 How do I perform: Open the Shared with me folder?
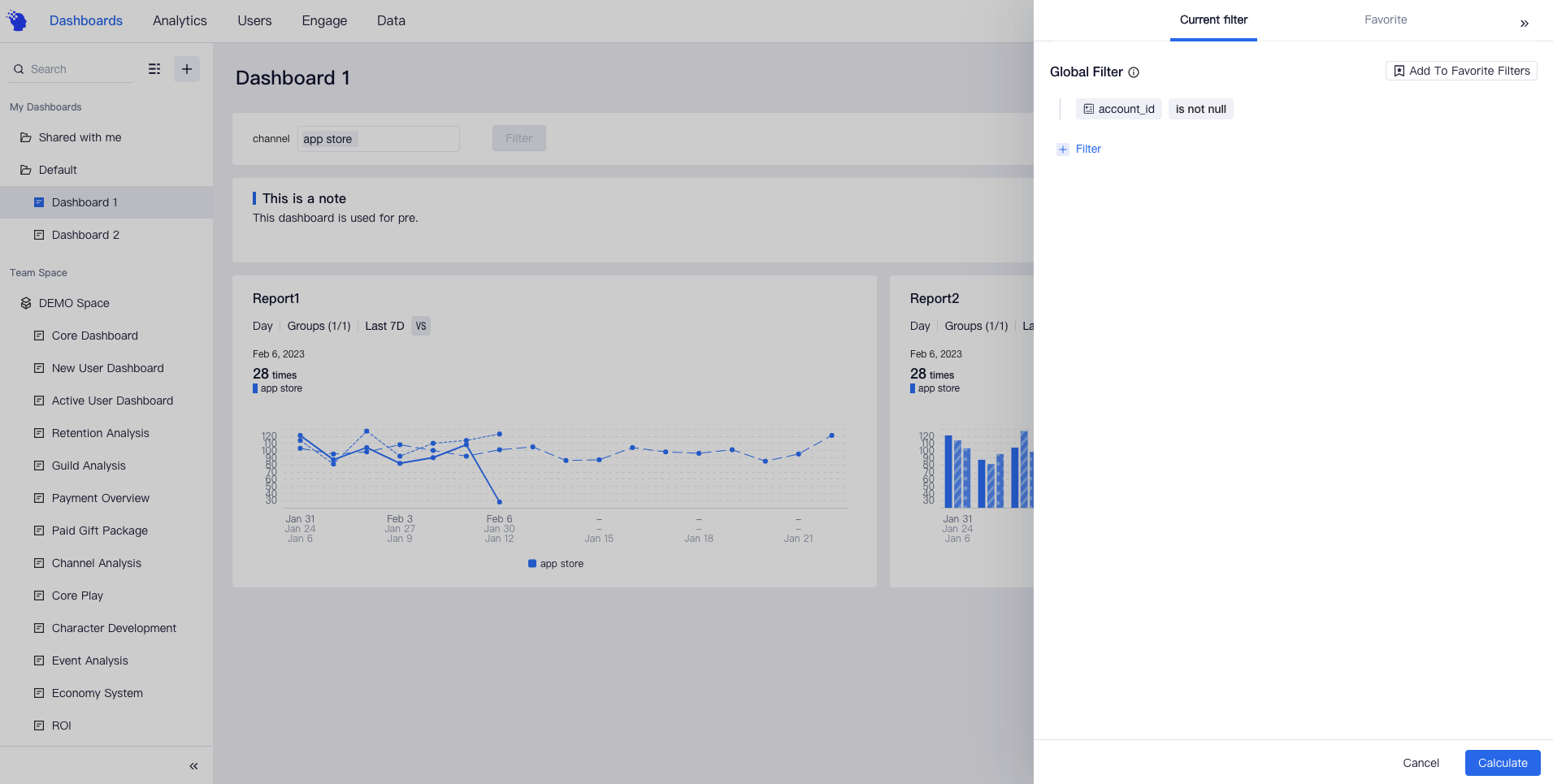click(80, 136)
